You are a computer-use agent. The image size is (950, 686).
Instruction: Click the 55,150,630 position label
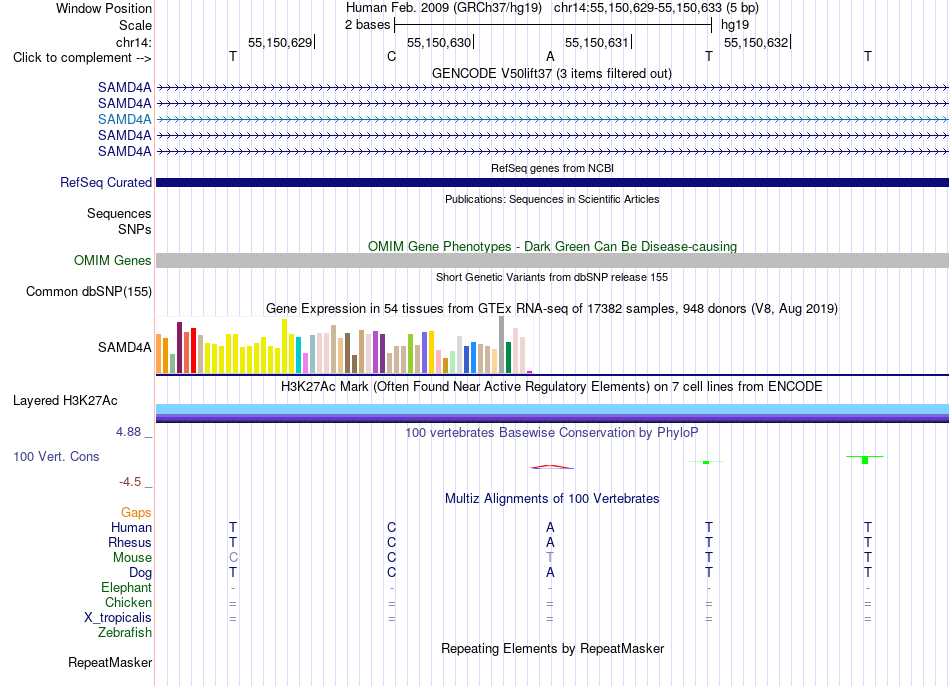439,42
